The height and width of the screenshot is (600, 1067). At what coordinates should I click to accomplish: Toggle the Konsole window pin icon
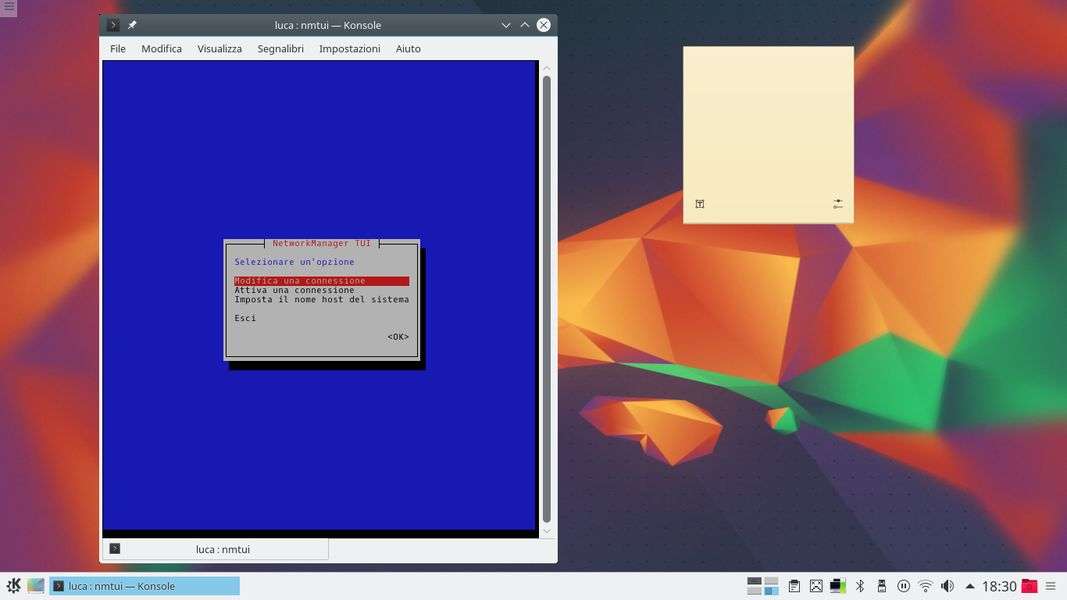(132, 25)
